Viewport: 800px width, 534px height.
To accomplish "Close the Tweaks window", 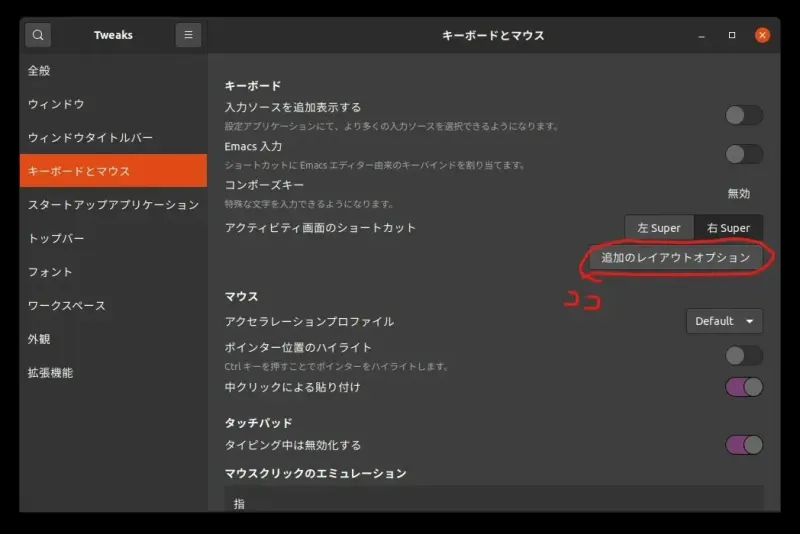I will [762, 35].
